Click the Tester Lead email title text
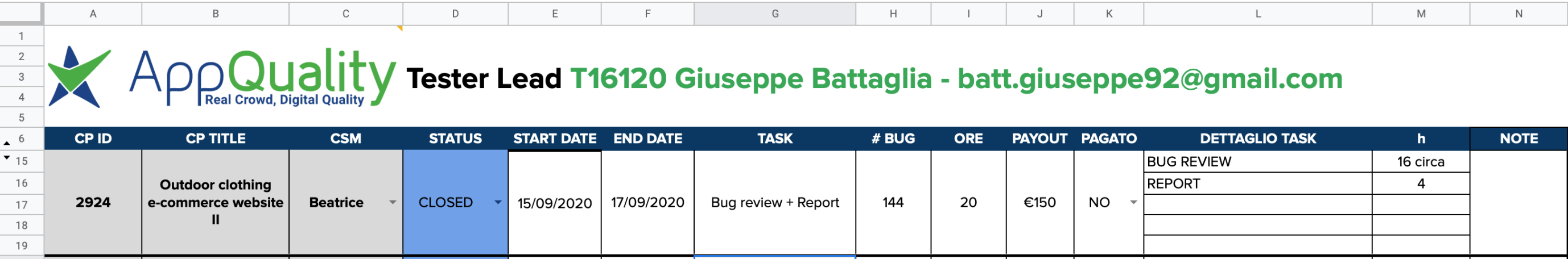Image resolution: width=1568 pixels, height=259 pixels. pos(874,78)
